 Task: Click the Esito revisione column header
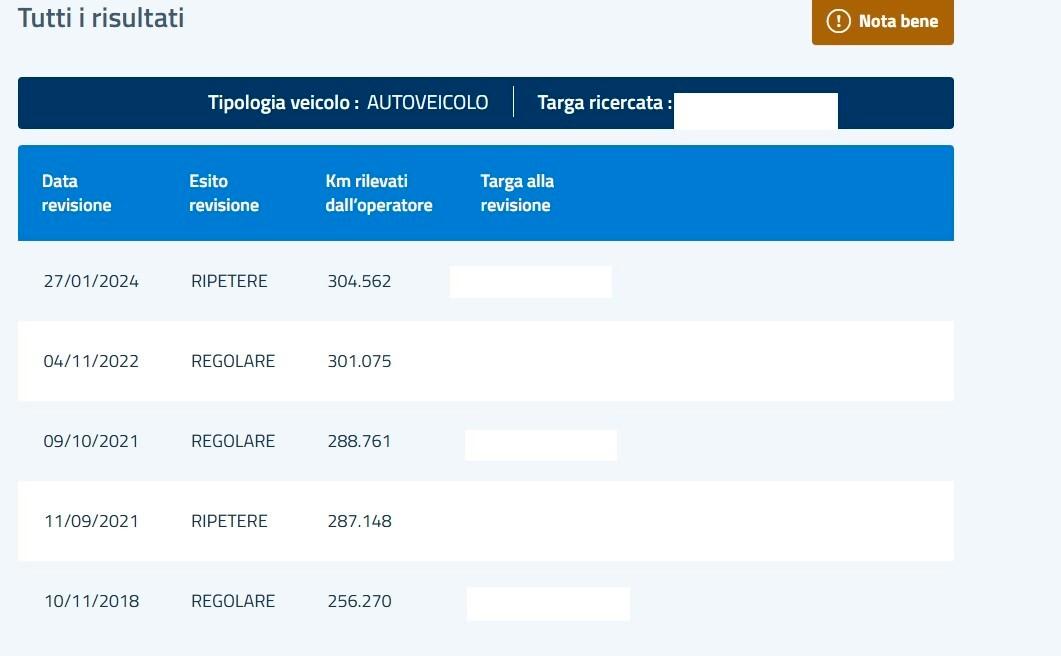(224, 193)
